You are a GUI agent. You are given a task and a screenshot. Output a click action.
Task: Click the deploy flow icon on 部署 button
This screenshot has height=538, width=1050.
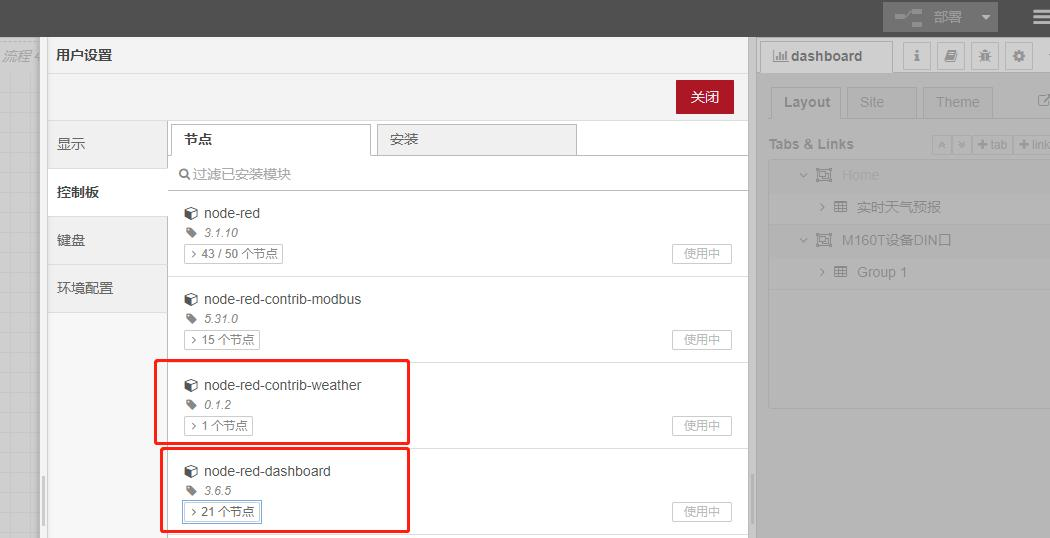coord(909,17)
